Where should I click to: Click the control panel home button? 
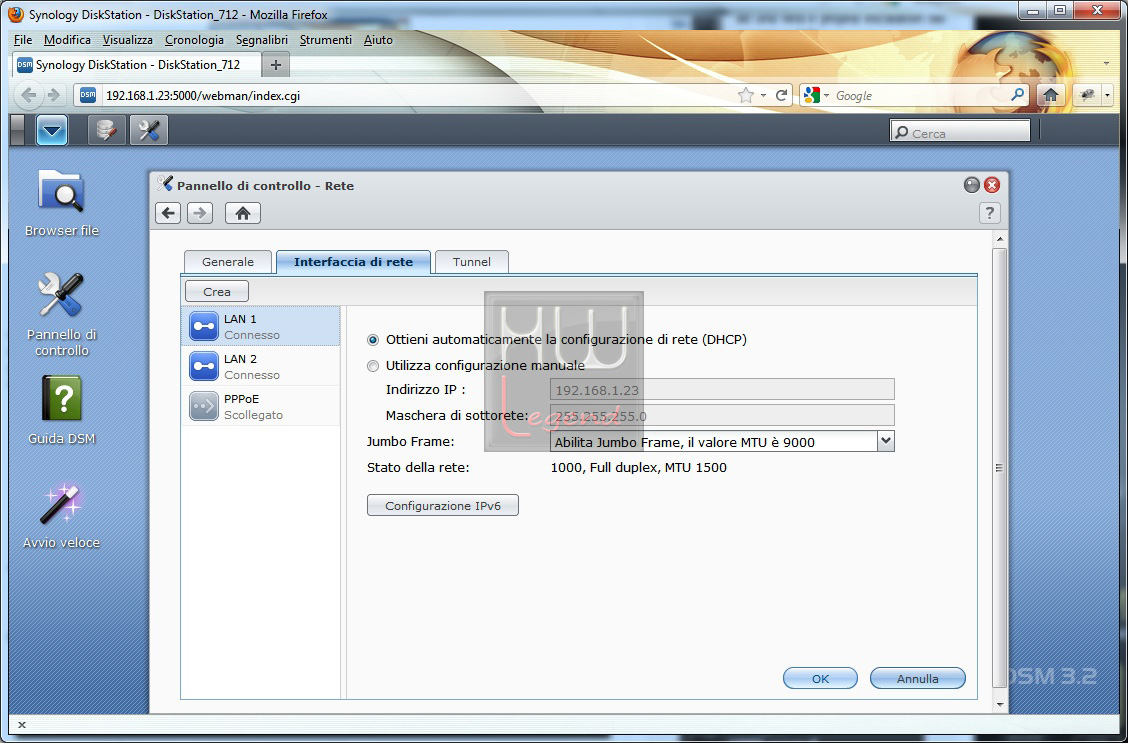tap(242, 213)
